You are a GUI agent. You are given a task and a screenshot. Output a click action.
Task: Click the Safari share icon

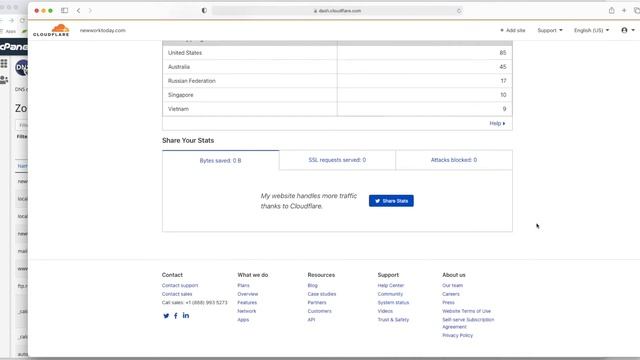(611, 11)
